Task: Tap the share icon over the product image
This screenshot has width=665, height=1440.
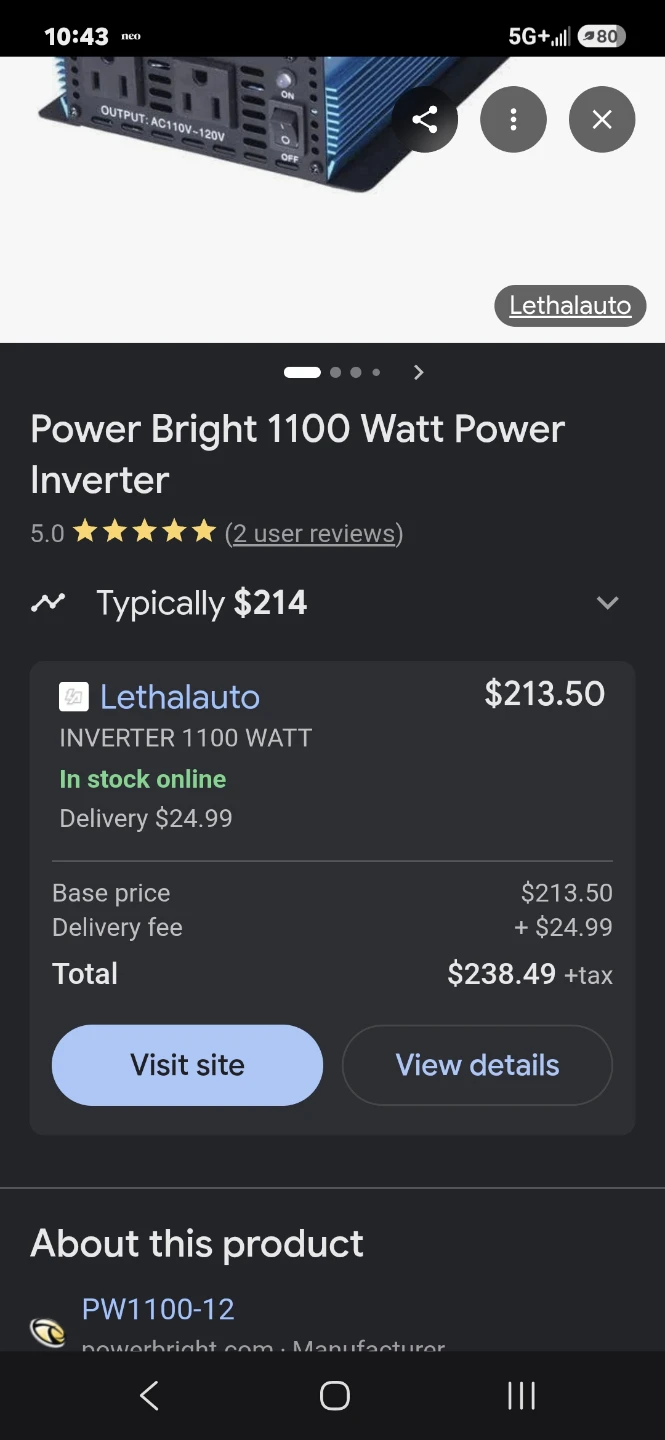Action: (425, 120)
